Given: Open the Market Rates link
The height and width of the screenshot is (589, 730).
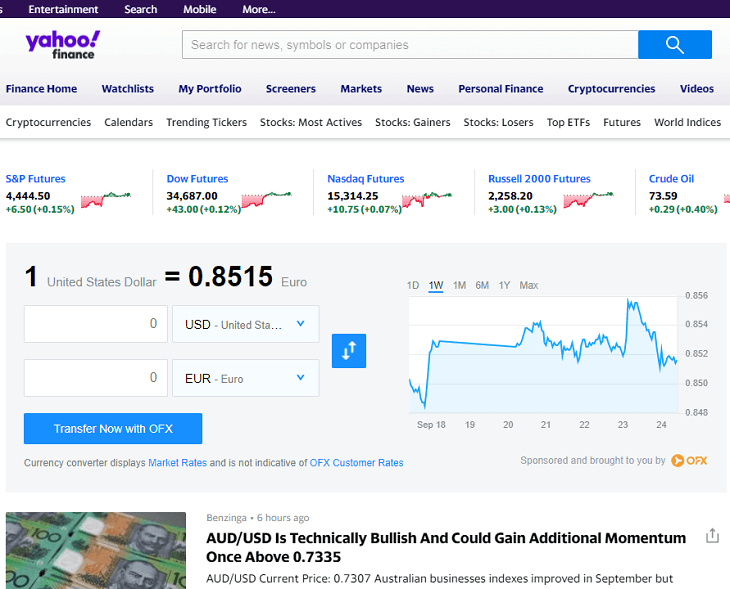Looking at the screenshot, I should pyautogui.click(x=177, y=463).
